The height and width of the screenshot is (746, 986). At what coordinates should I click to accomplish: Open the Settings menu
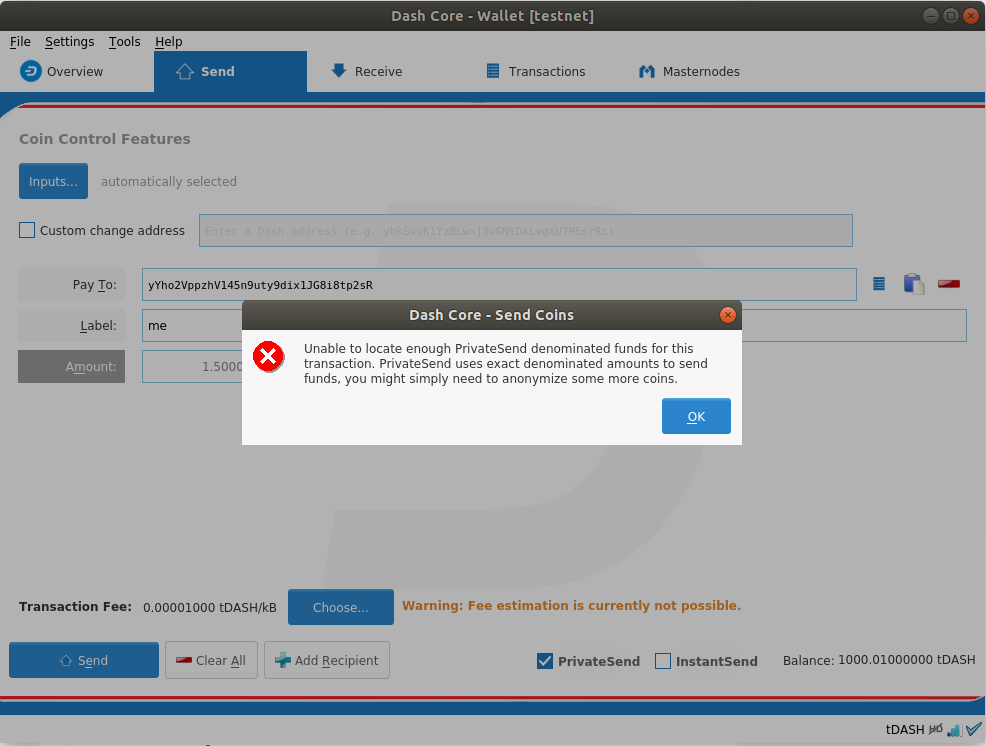69,42
